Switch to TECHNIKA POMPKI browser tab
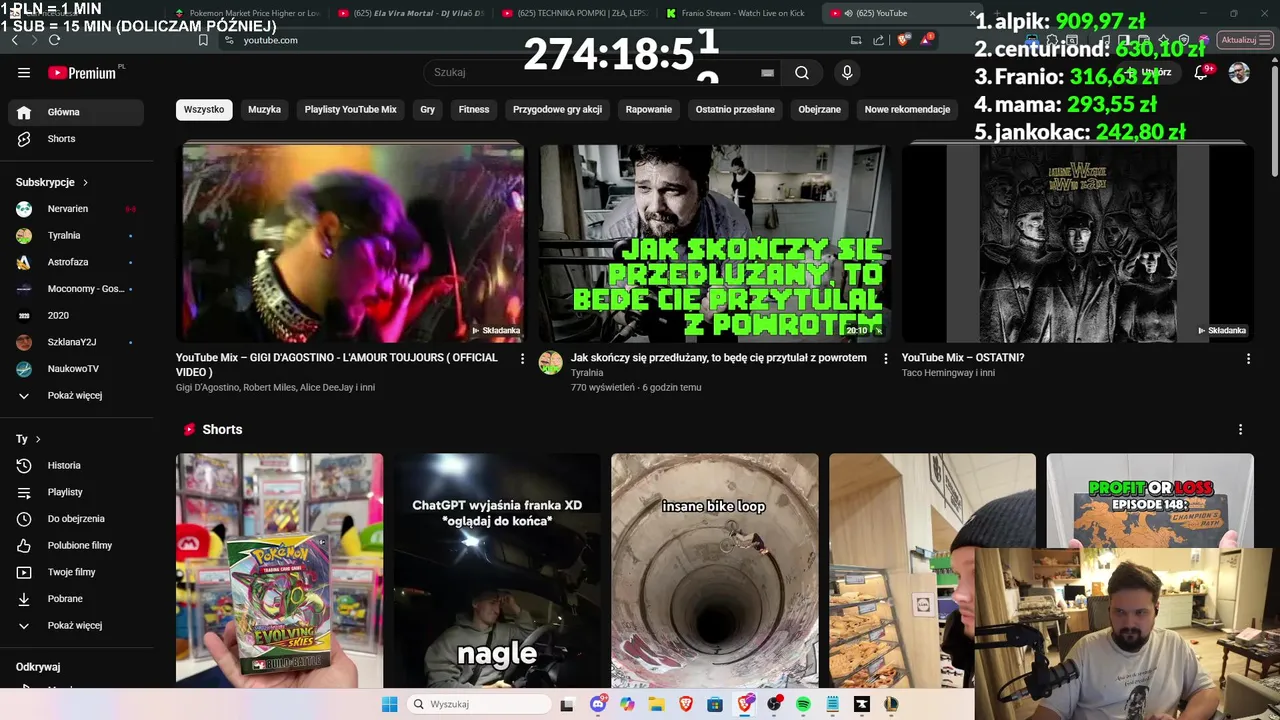Viewport: 1280px width, 720px height. [575, 13]
